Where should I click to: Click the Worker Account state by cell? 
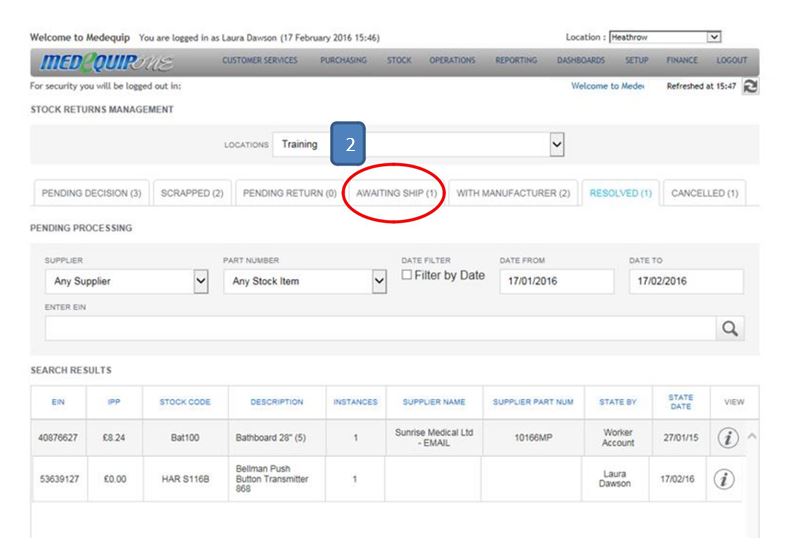point(618,438)
